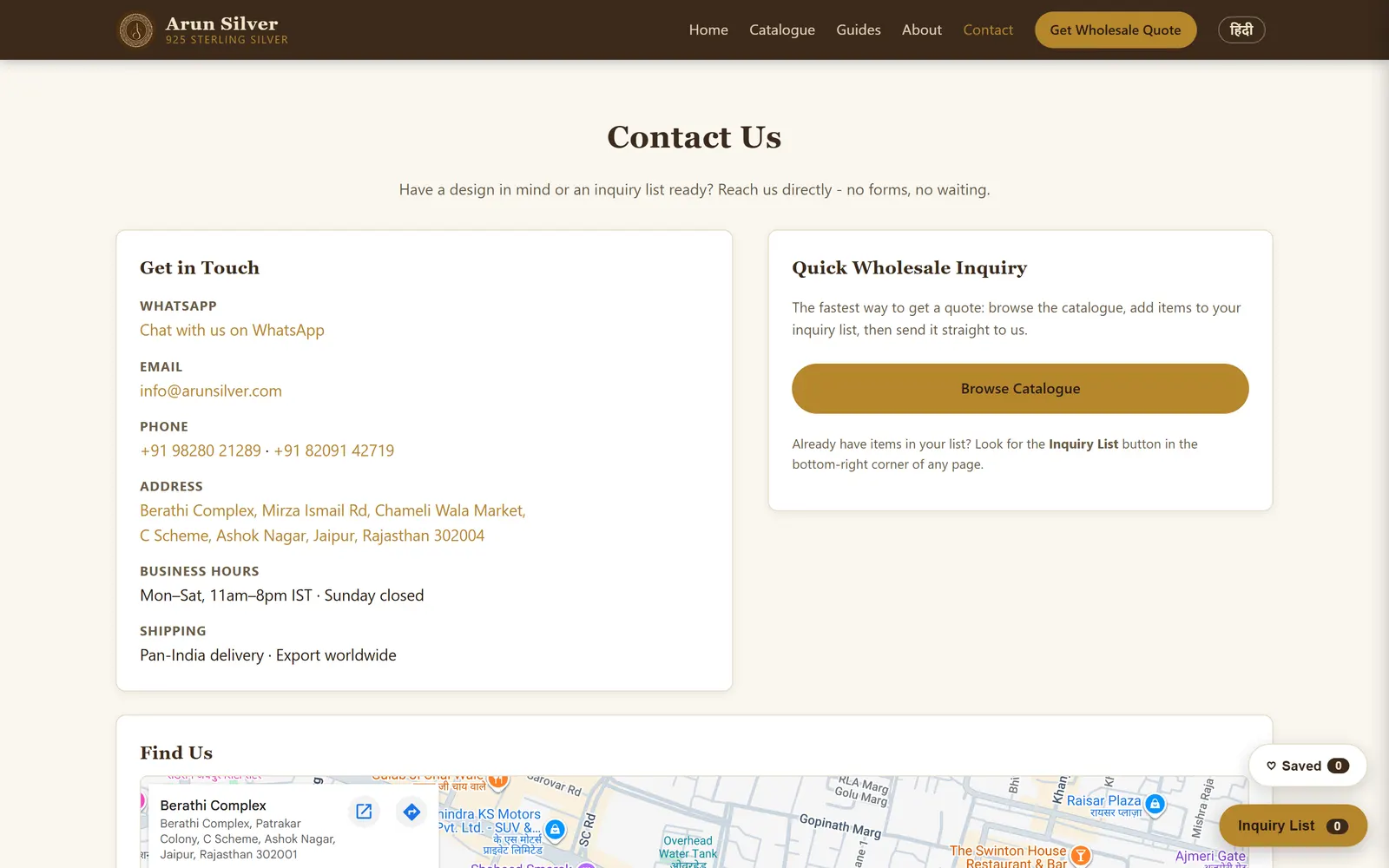This screenshot has height=868, width=1389.
Task: Open larger map icon for Berathi Complex
Action: click(364, 812)
